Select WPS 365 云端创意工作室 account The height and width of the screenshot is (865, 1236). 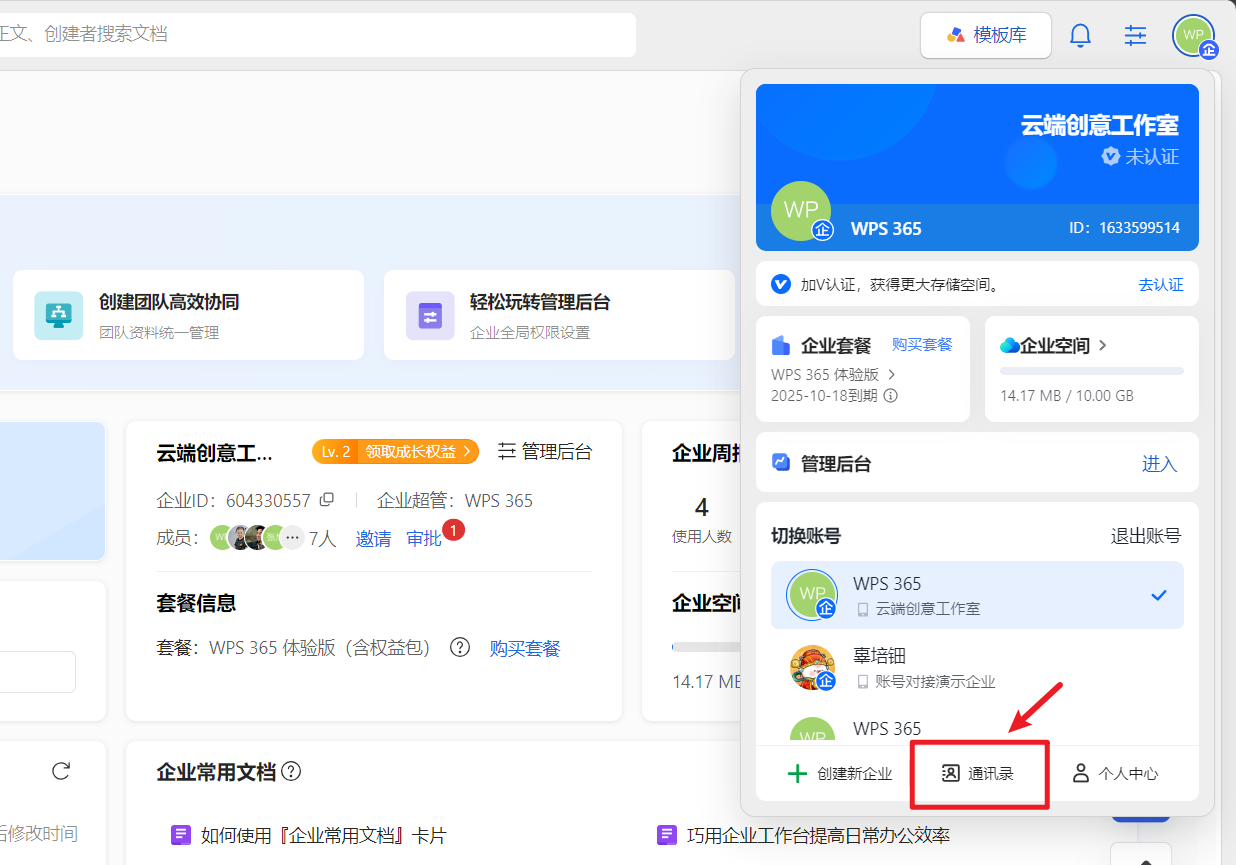coord(977,595)
